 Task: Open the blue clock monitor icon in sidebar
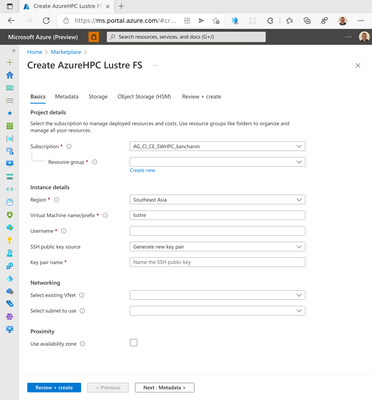(x=10, y=202)
